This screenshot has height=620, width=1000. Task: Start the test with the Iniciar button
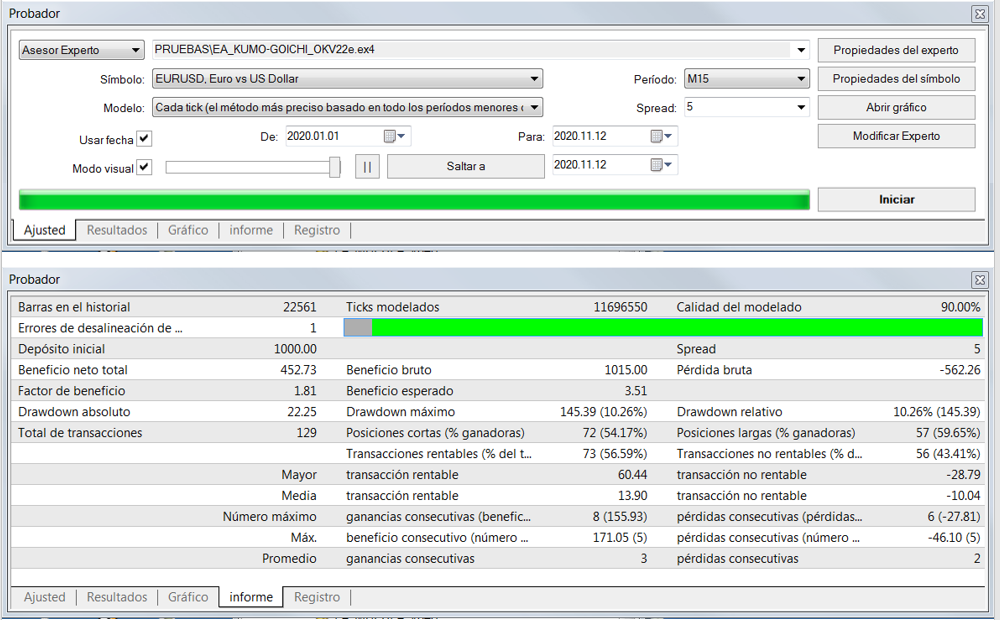[896, 200]
